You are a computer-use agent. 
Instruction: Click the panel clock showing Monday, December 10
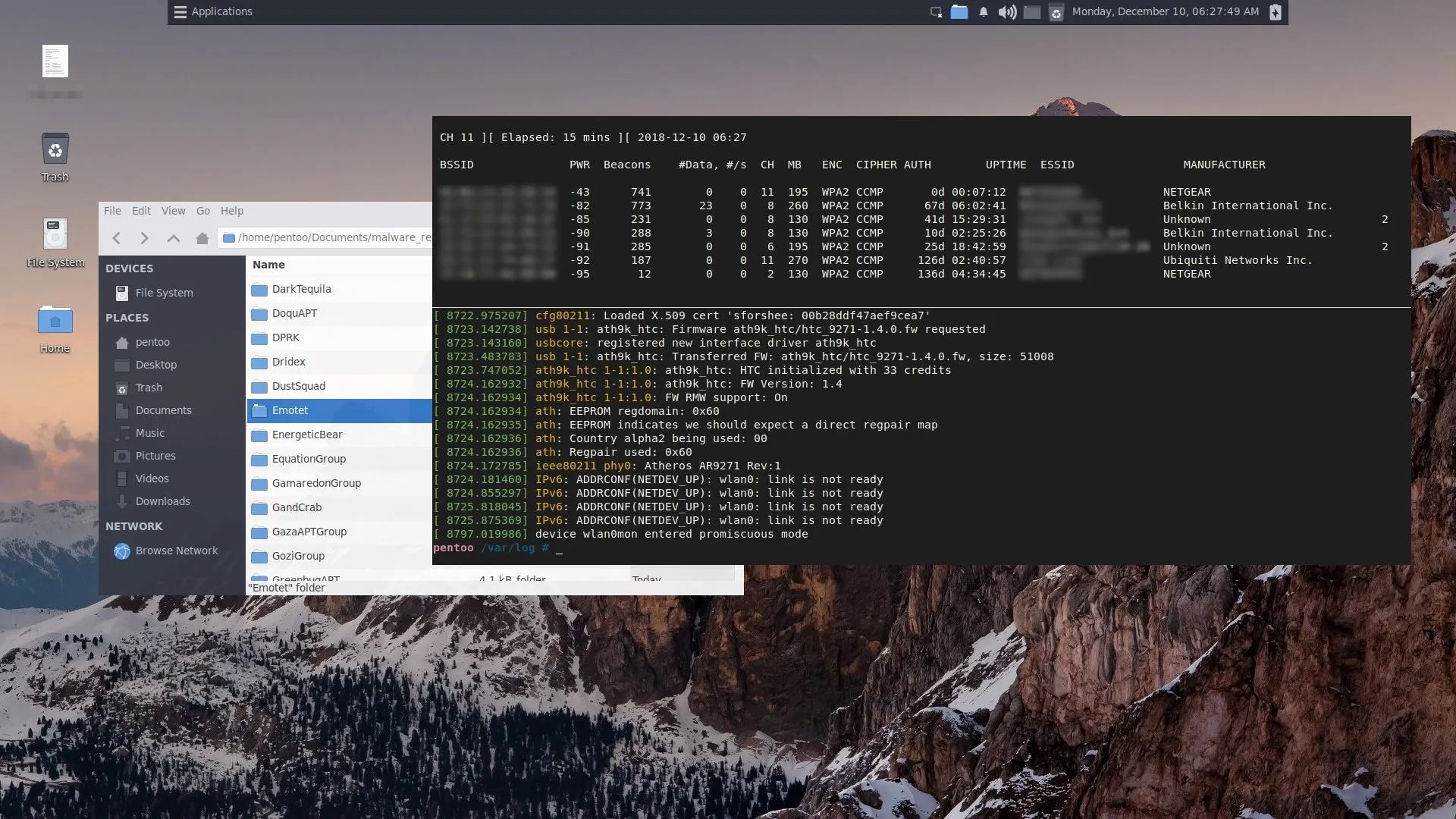pyautogui.click(x=1165, y=11)
